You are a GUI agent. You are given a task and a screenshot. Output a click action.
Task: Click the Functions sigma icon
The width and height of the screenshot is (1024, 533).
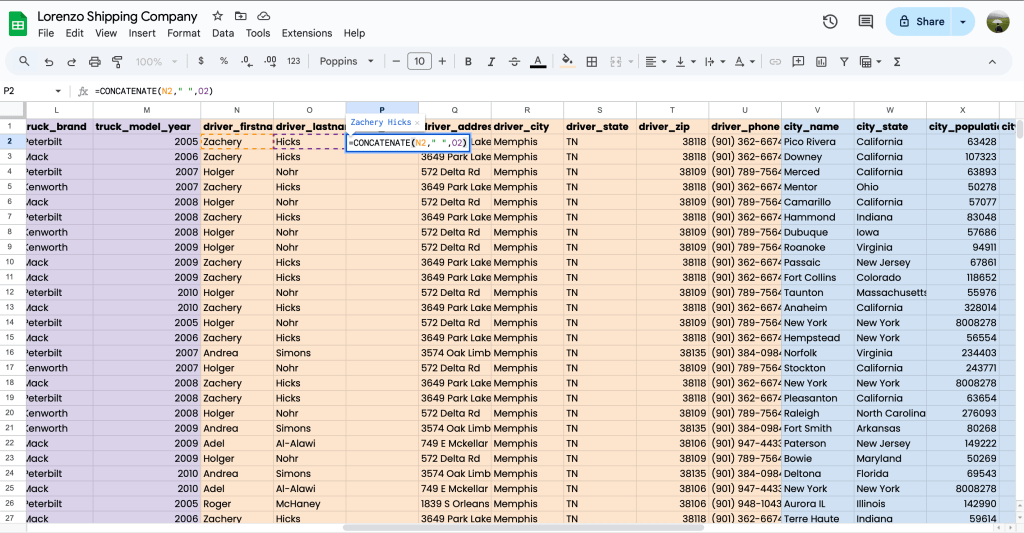click(x=892, y=62)
